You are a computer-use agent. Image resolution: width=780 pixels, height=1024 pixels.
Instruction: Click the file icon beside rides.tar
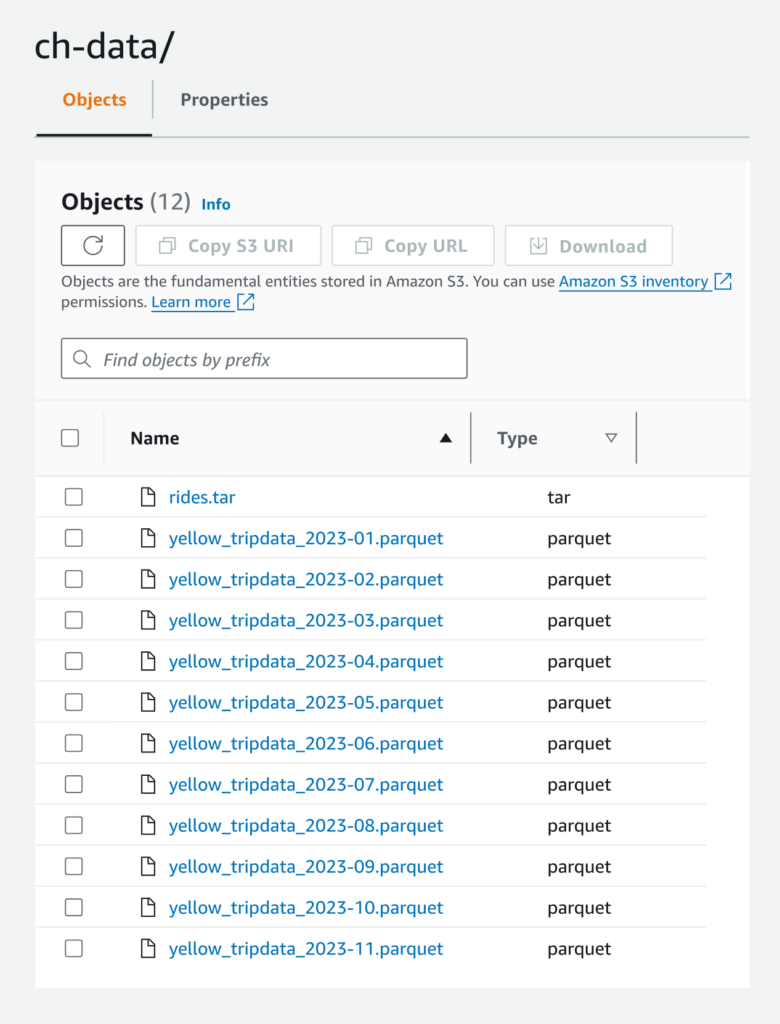[x=148, y=497]
